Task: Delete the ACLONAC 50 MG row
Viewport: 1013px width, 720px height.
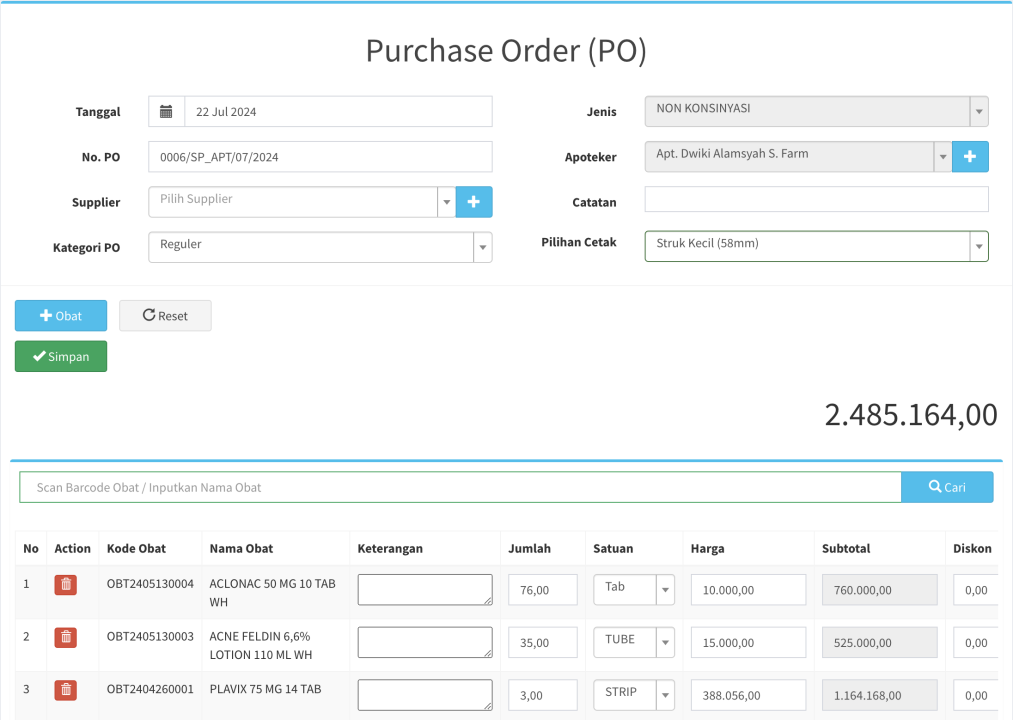Action: [x=65, y=585]
